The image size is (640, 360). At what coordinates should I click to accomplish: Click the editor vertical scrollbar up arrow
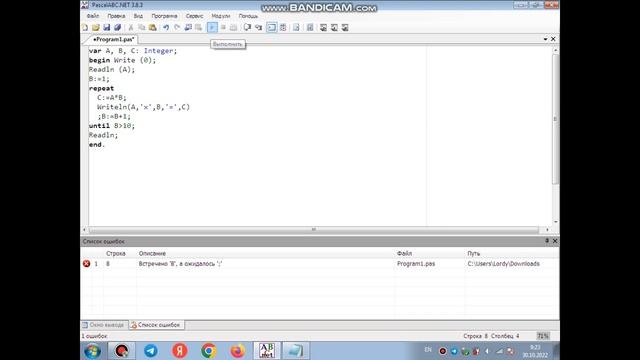coord(555,50)
